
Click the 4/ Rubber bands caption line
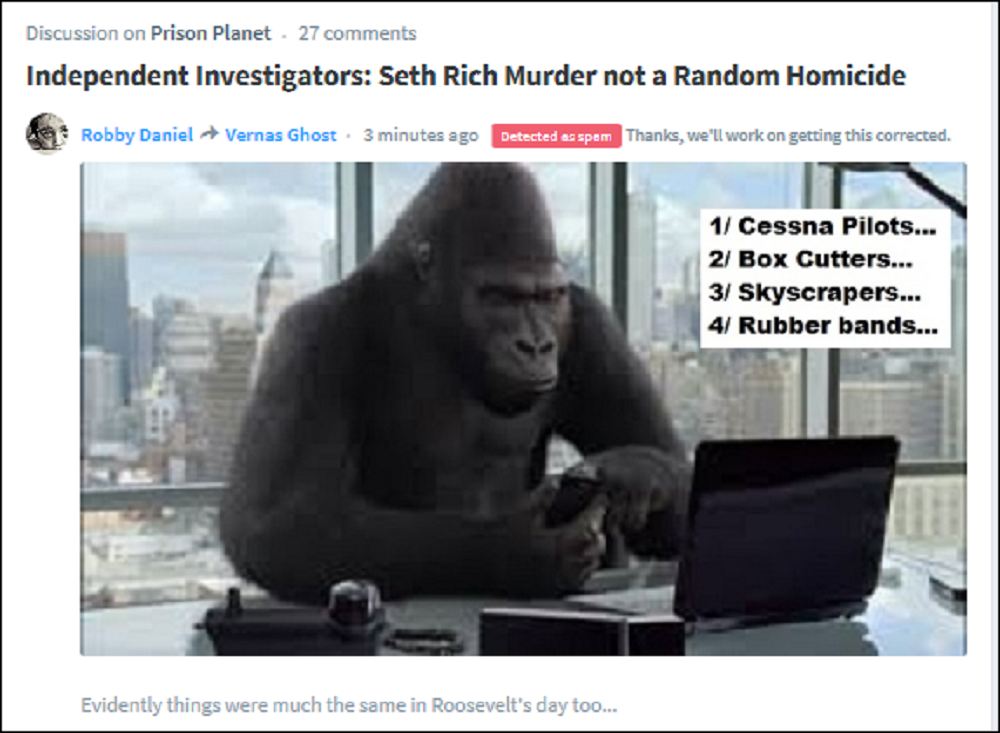pyautogui.click(x=823, y=325)
